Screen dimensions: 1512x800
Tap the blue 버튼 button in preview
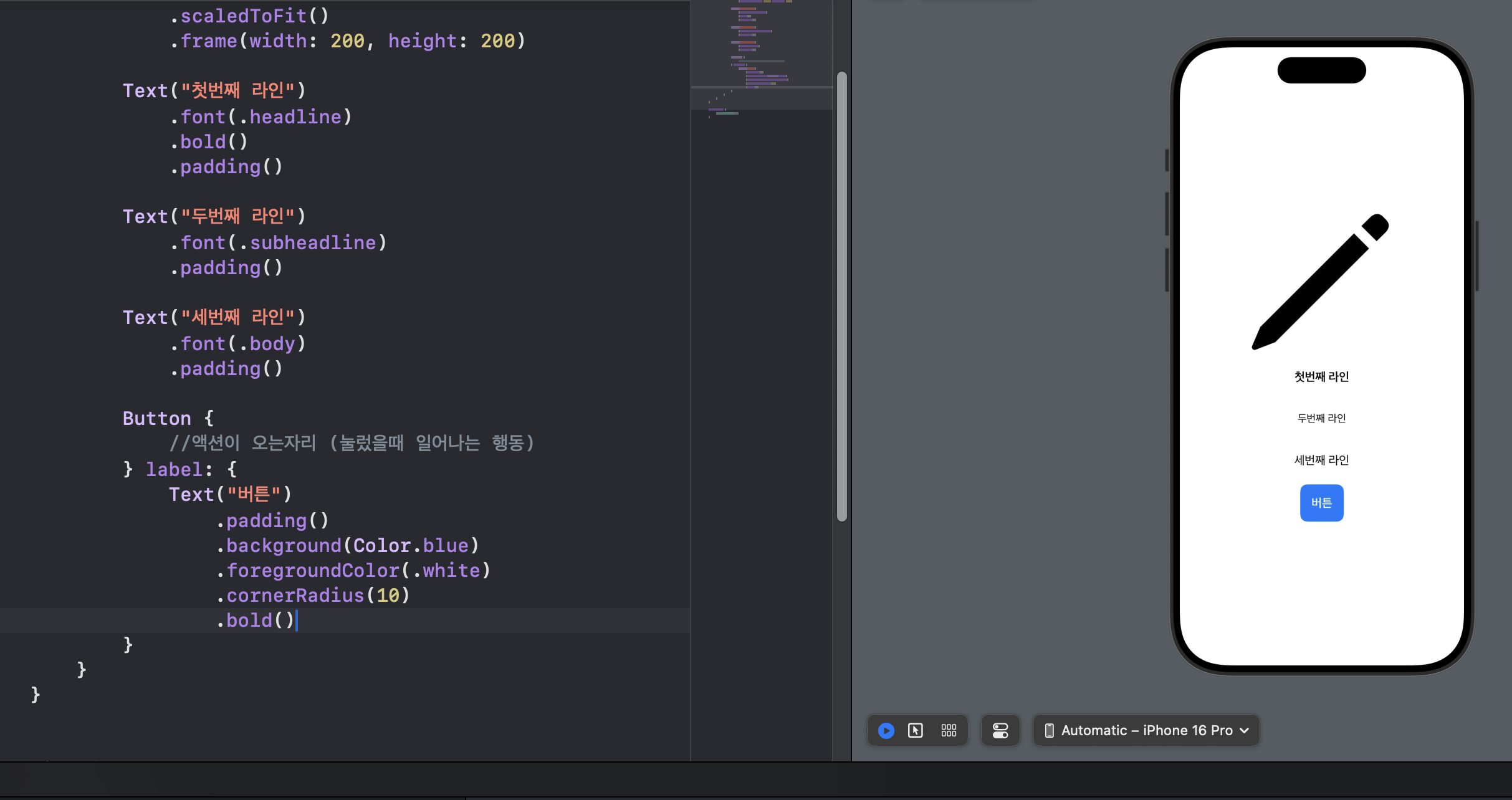click(1321, 503)
